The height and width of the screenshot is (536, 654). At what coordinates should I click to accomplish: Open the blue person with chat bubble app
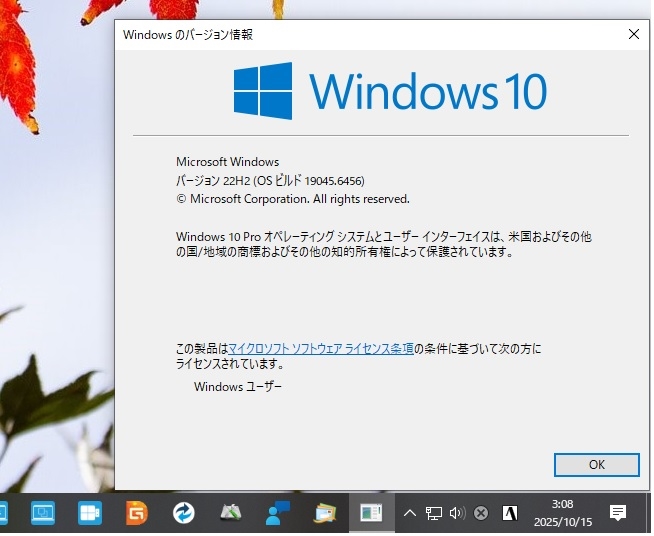(279, 515)
